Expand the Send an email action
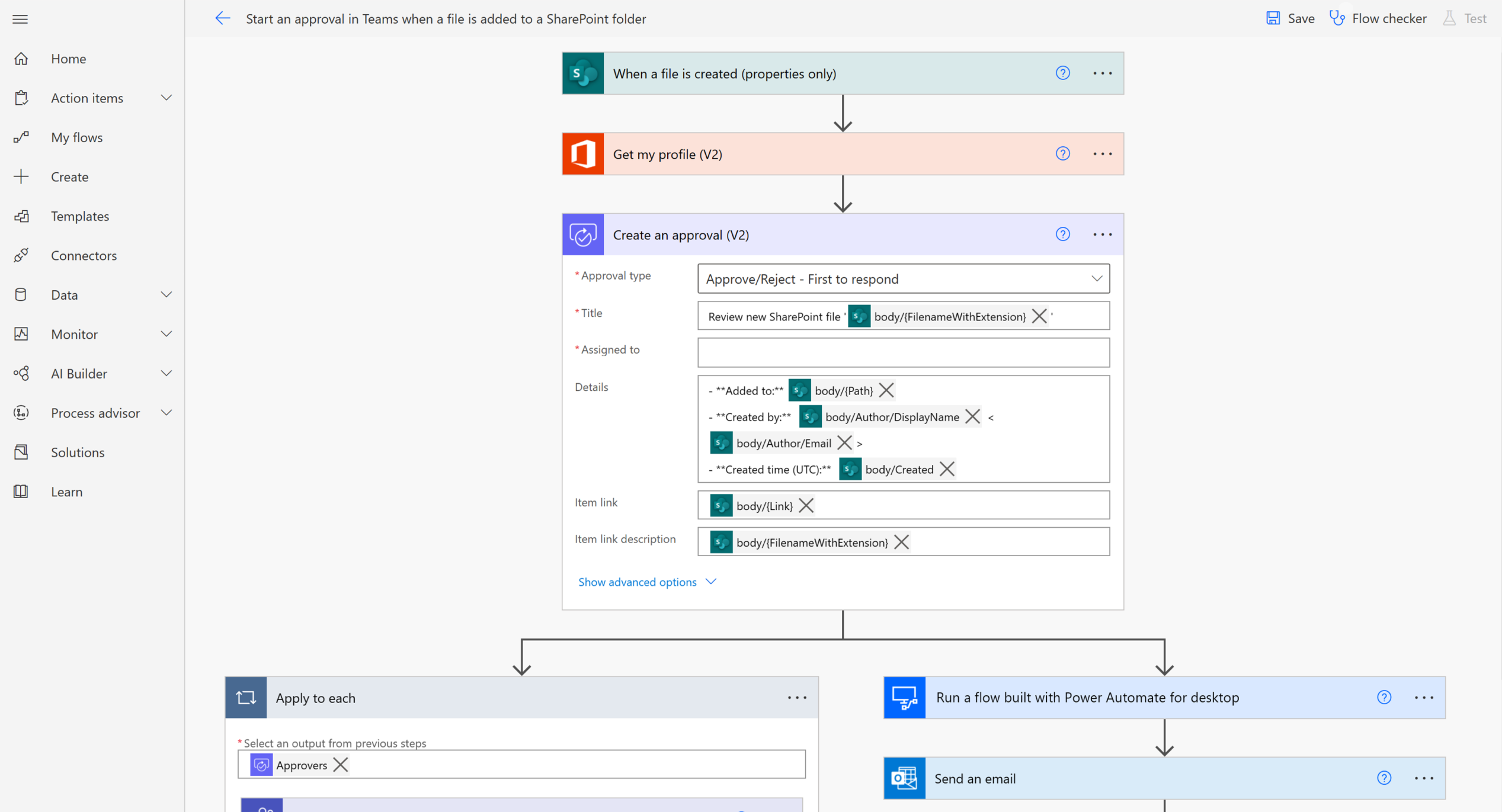This screenshot has width=1502, height=812. 1164,778
